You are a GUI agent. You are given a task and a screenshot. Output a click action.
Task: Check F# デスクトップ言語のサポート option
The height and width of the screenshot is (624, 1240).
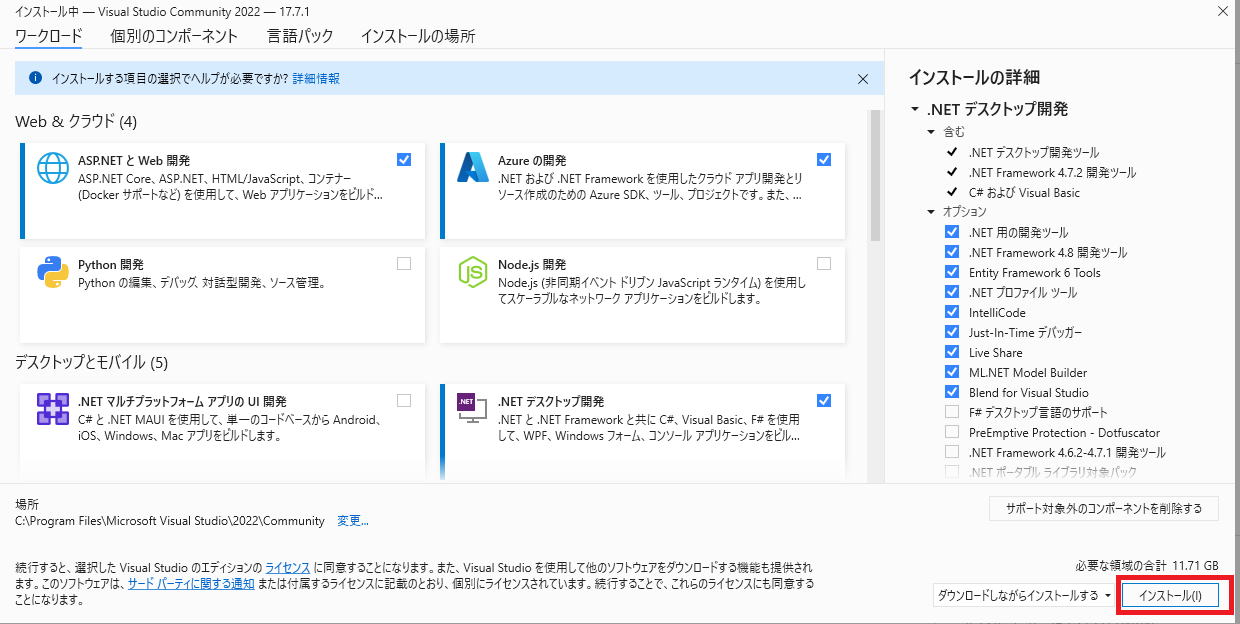click(952, 412)
